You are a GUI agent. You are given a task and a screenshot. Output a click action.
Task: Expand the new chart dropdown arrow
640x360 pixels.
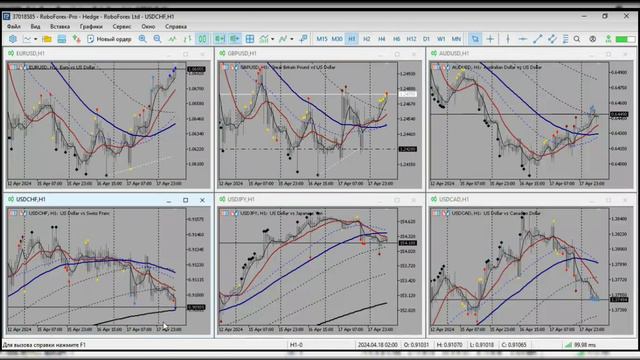(x=36, y=39)
